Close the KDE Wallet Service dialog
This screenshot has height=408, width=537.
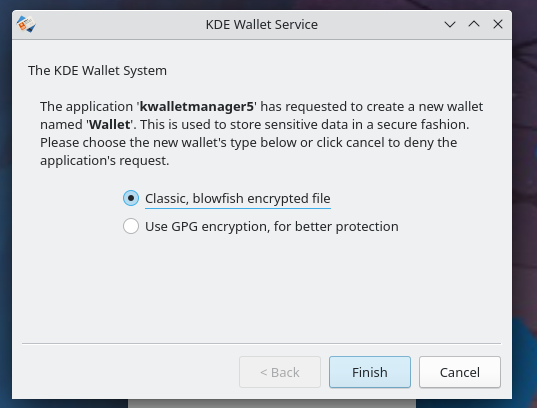[x=498, y=24]
